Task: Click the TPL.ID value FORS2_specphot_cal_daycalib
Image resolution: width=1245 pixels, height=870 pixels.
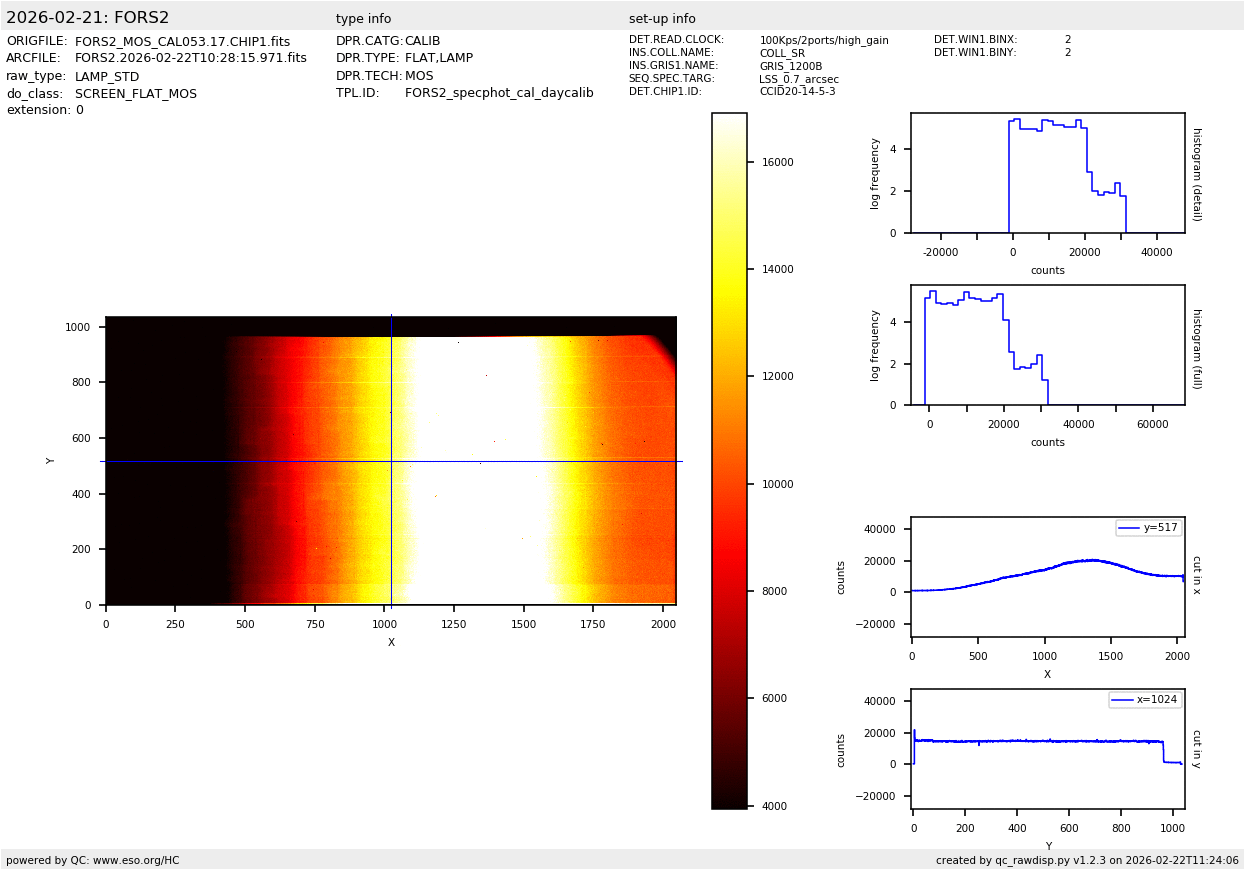Action: (499, 93)
